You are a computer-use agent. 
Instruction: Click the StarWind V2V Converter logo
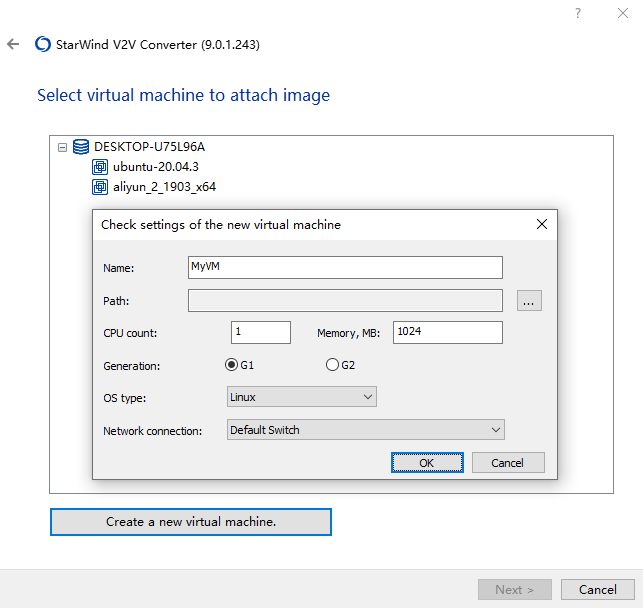click(x=43, y=44)
